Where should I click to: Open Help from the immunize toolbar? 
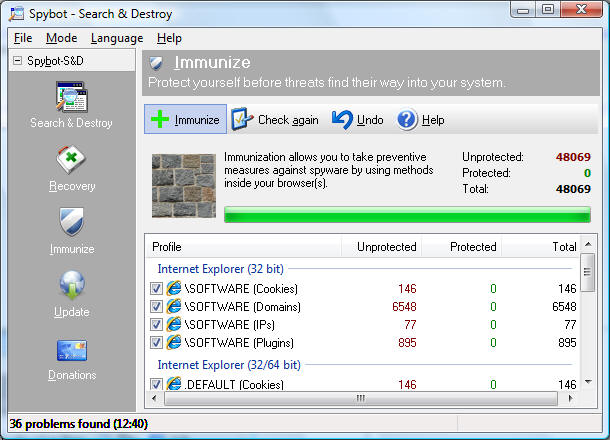tap(420, 120)
